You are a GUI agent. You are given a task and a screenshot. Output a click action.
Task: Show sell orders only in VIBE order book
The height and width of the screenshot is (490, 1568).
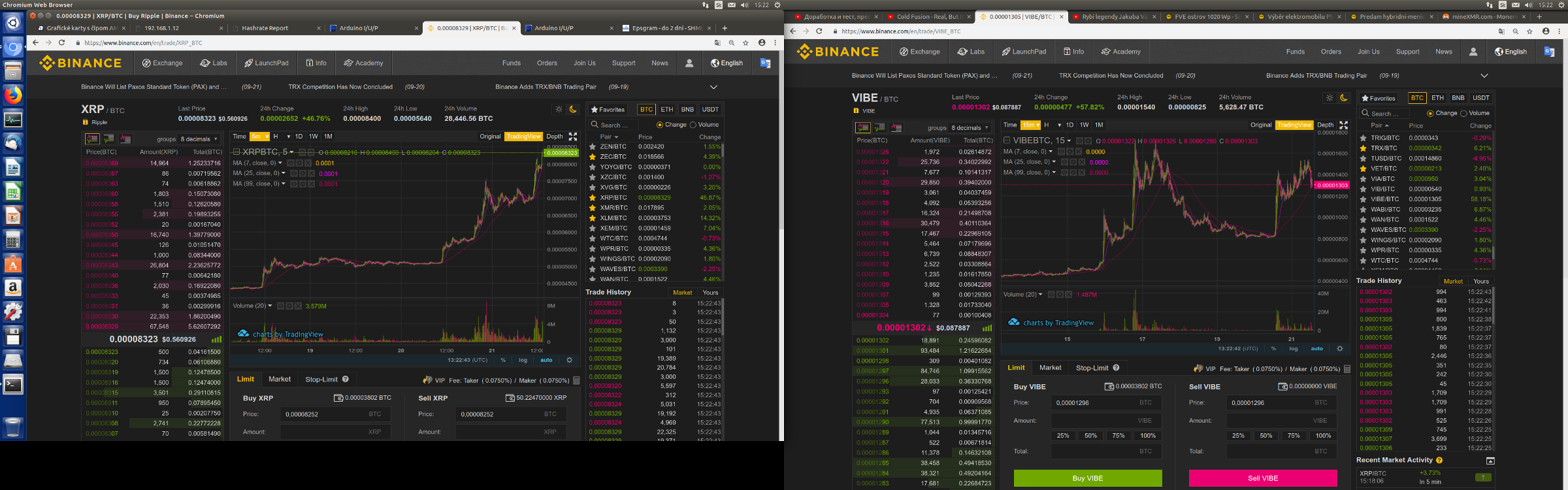coord(896,127)
